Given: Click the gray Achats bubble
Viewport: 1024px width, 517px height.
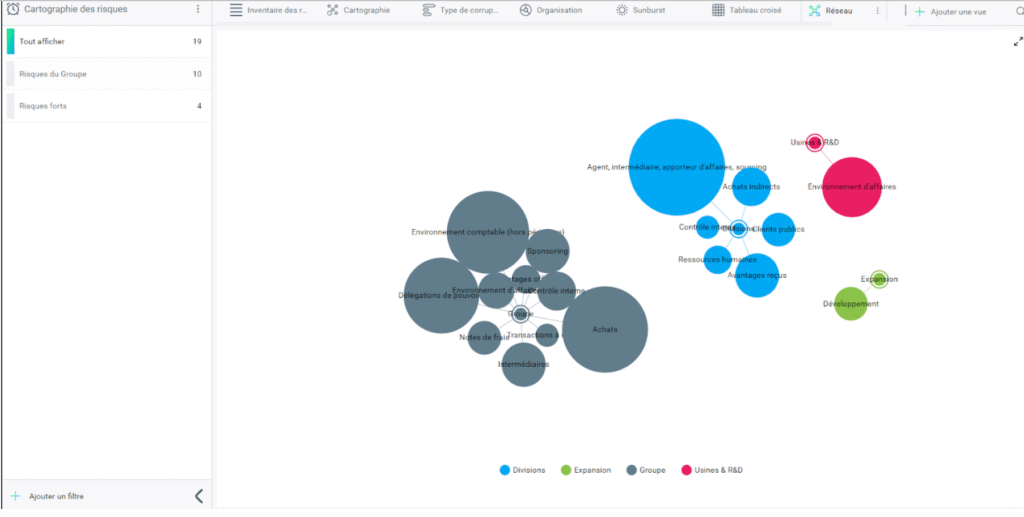Looking at the screenshot, I should click(x=605, y=330).
